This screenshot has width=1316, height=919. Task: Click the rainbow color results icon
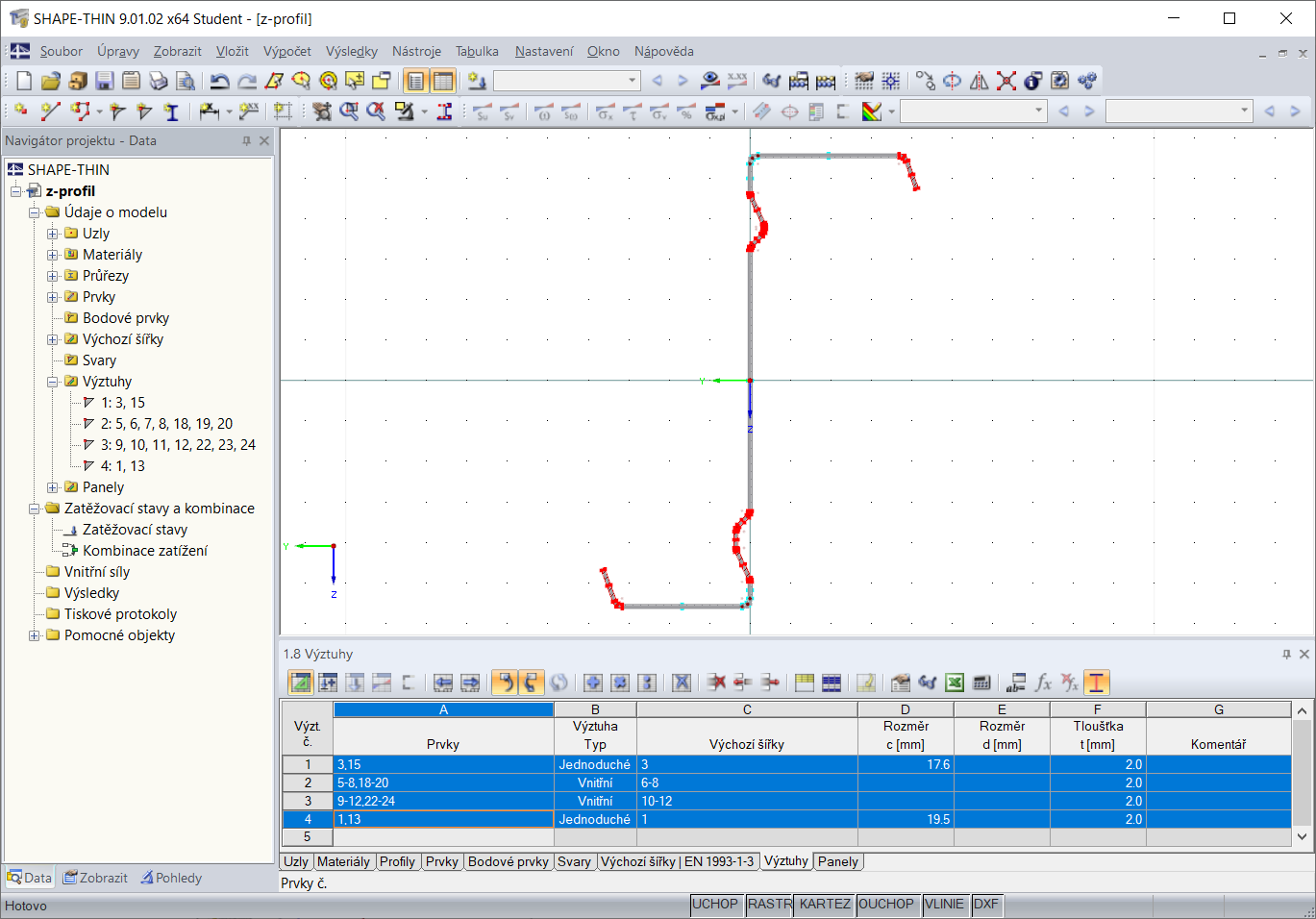[x=872, y=112]
